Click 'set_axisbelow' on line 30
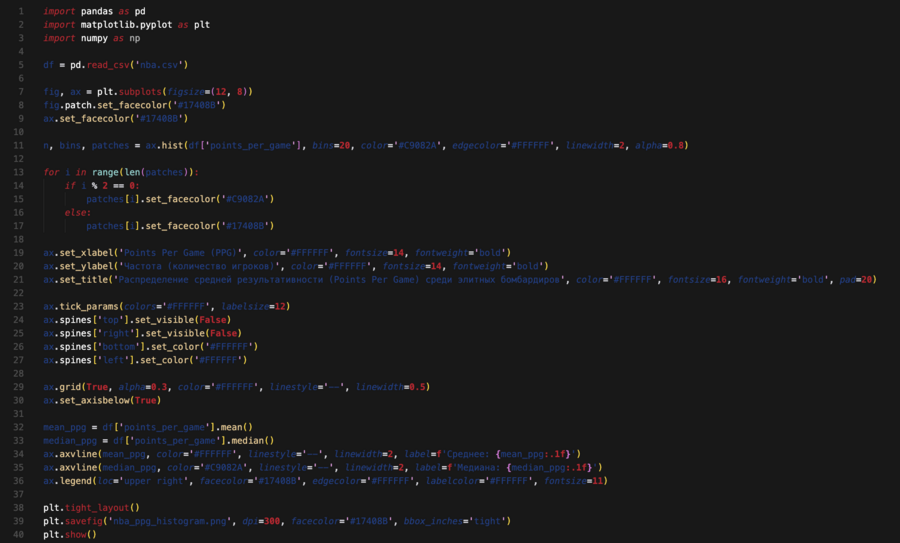This screenshot has width=900, height=543. [94, 400]
